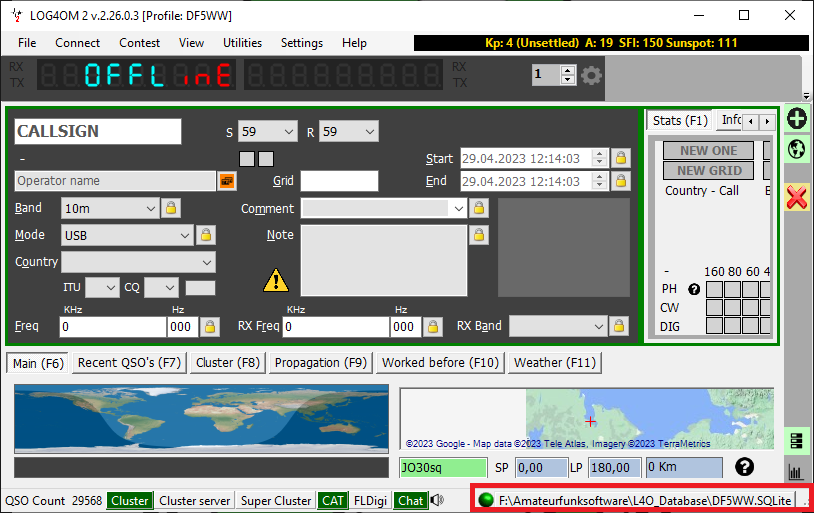Viewport: 814px width, 513px height.
Task: Click the CALLSIGN input field
Action: (x=98, y=131)
